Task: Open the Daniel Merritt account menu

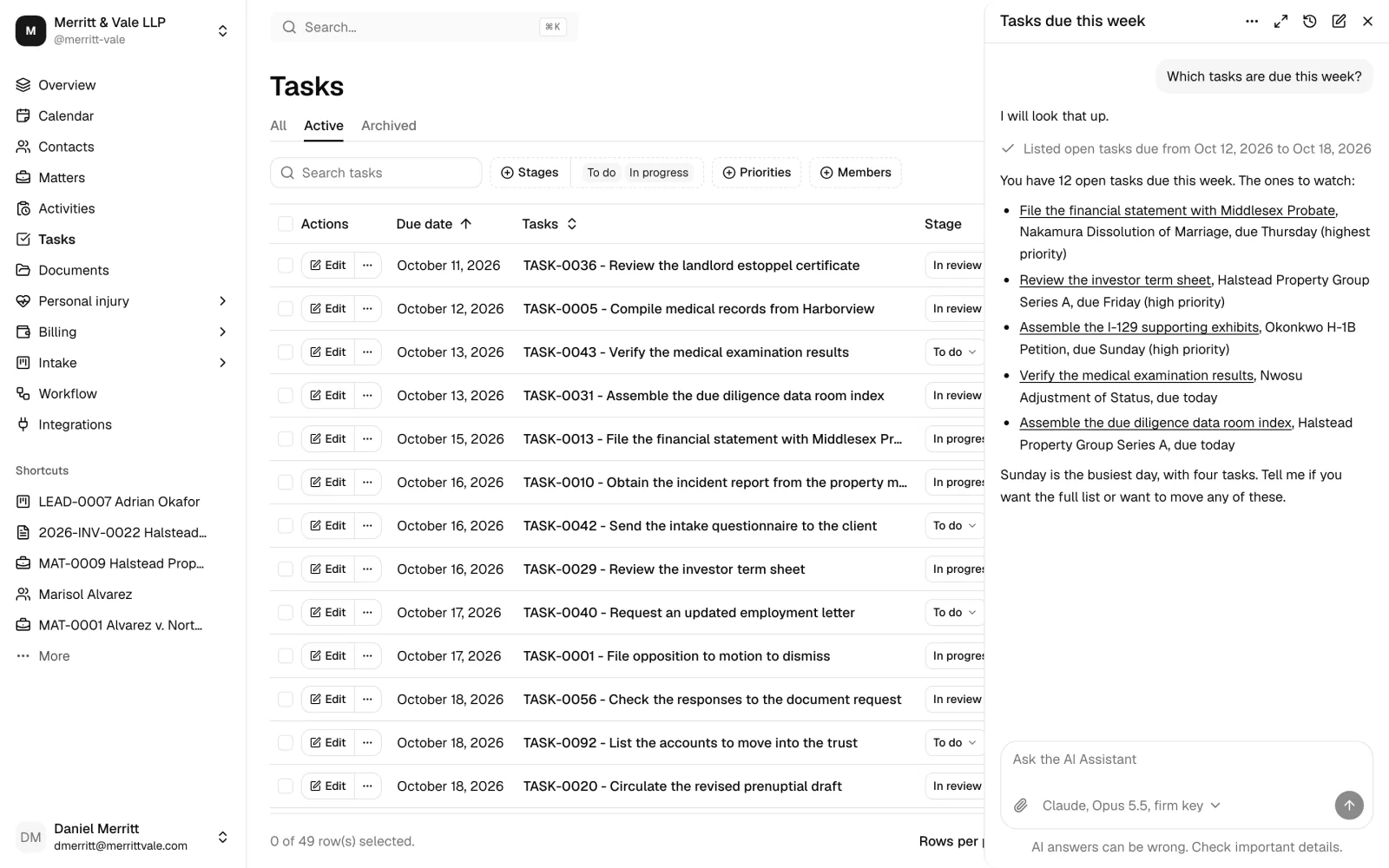Action: tap(122, 838)
